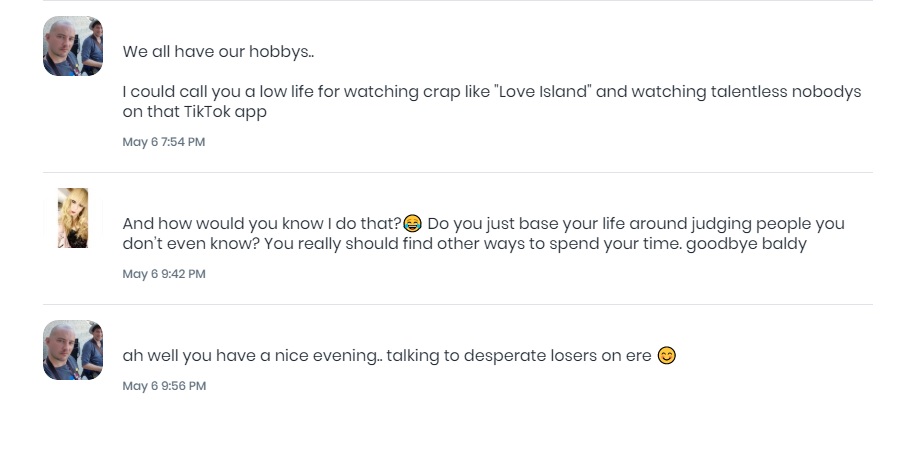
Task: Open the blonde woman's profile picture
Action: pyautogui.click(x=73, y=218)
